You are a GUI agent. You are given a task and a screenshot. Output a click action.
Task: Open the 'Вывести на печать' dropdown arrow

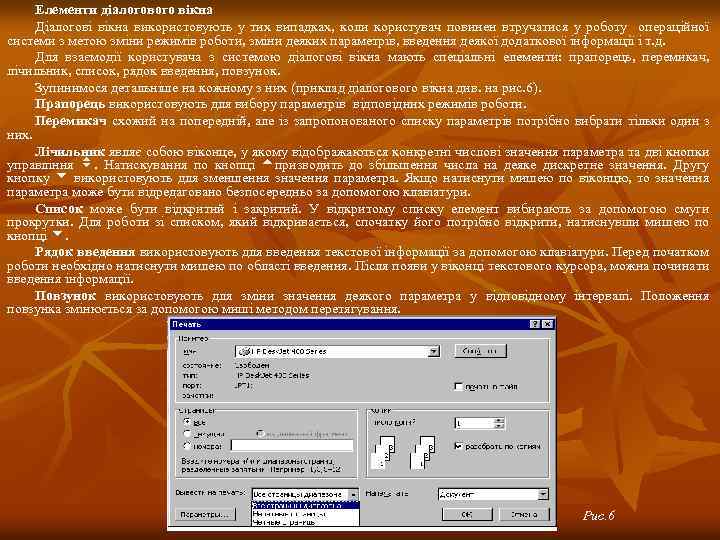point(353,495)
